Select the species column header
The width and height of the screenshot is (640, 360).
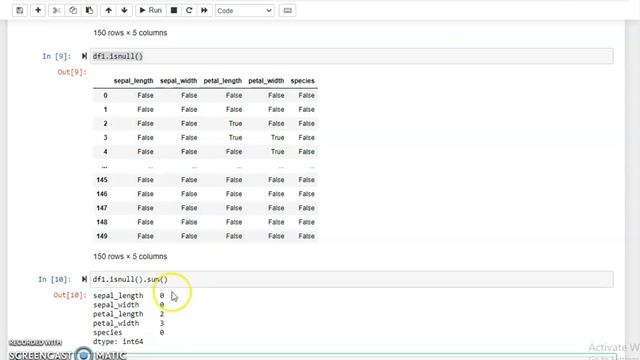(x=302, y=81)
